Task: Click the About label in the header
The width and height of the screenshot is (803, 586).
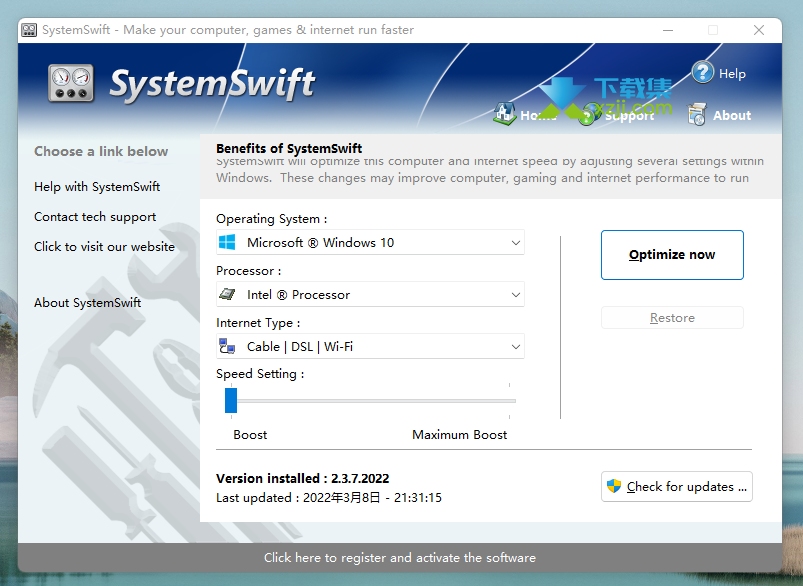Action: tap(732, 115)
